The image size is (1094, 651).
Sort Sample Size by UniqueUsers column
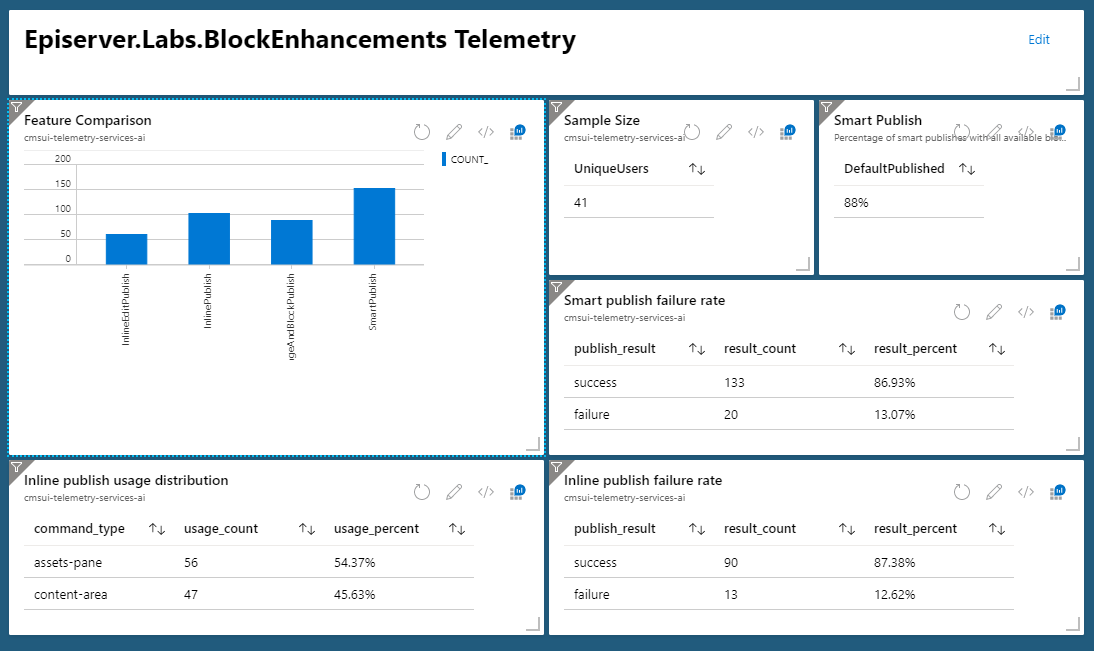698,169
